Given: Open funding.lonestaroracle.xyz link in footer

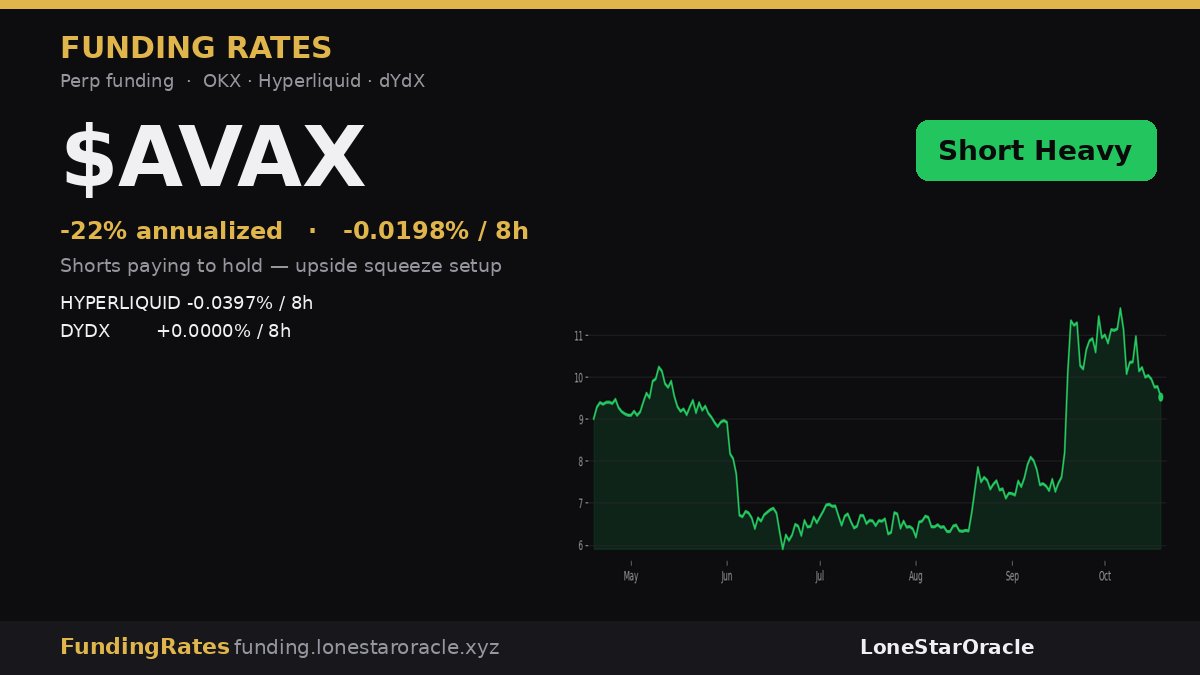Looking at the screenshot, I should tap(366, 648).
